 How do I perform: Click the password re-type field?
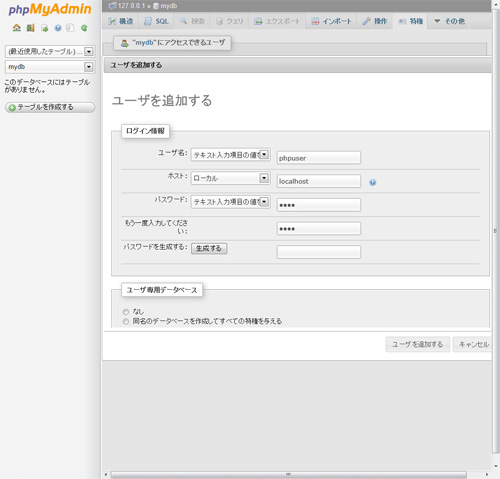coord(319,228)
